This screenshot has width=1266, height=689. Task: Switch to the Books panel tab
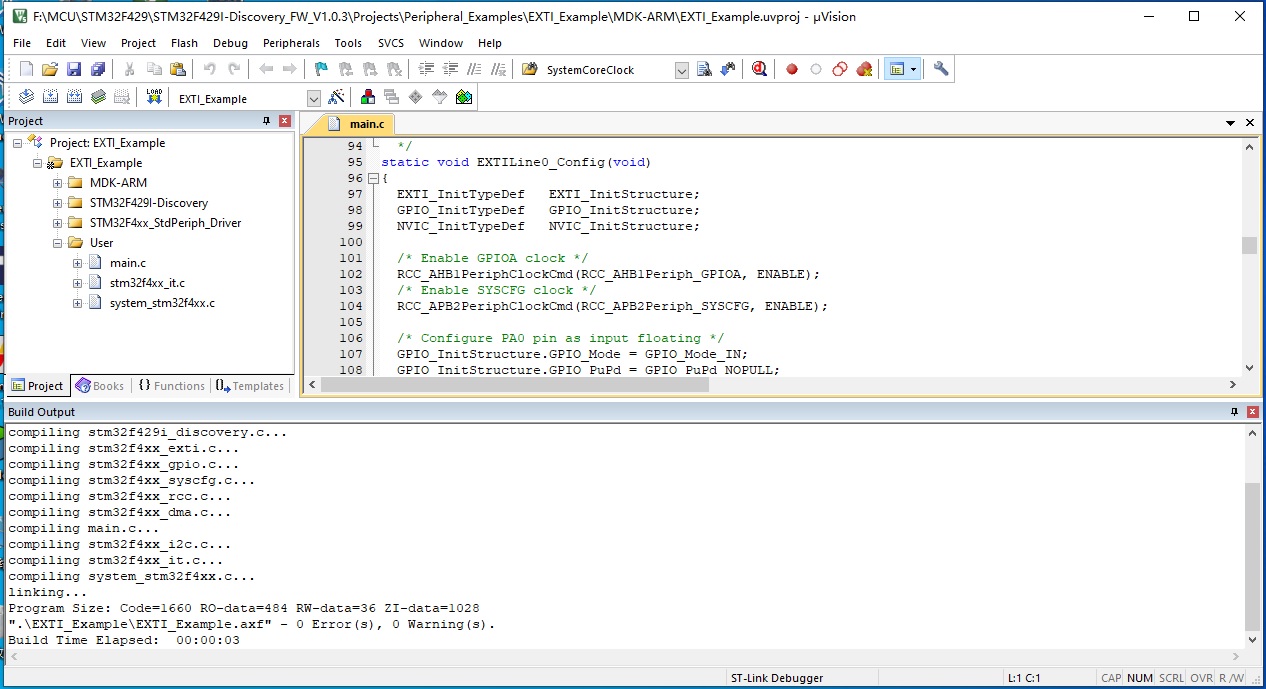(x=100, y=386)
